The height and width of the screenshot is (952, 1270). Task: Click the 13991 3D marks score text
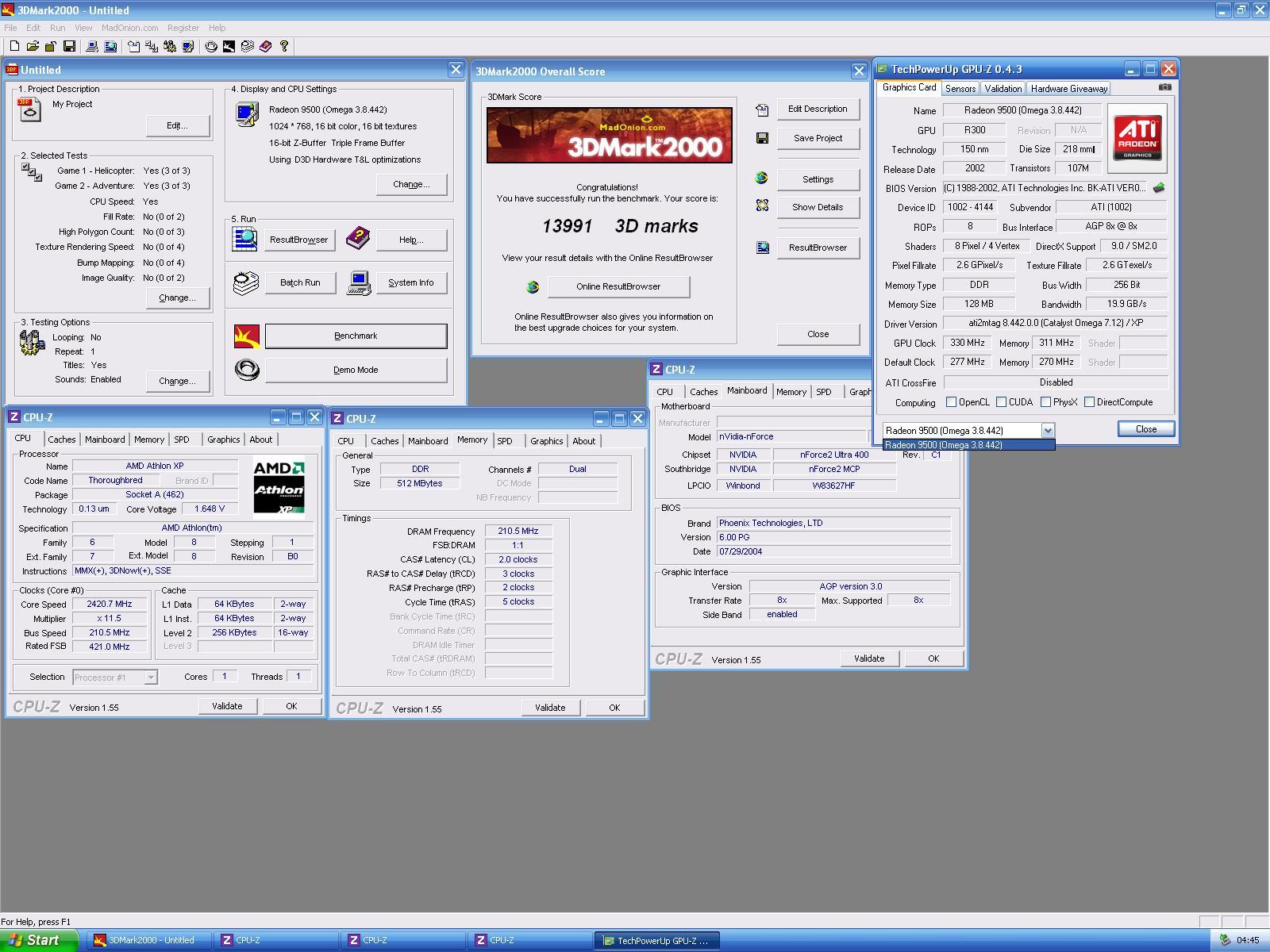620,227
